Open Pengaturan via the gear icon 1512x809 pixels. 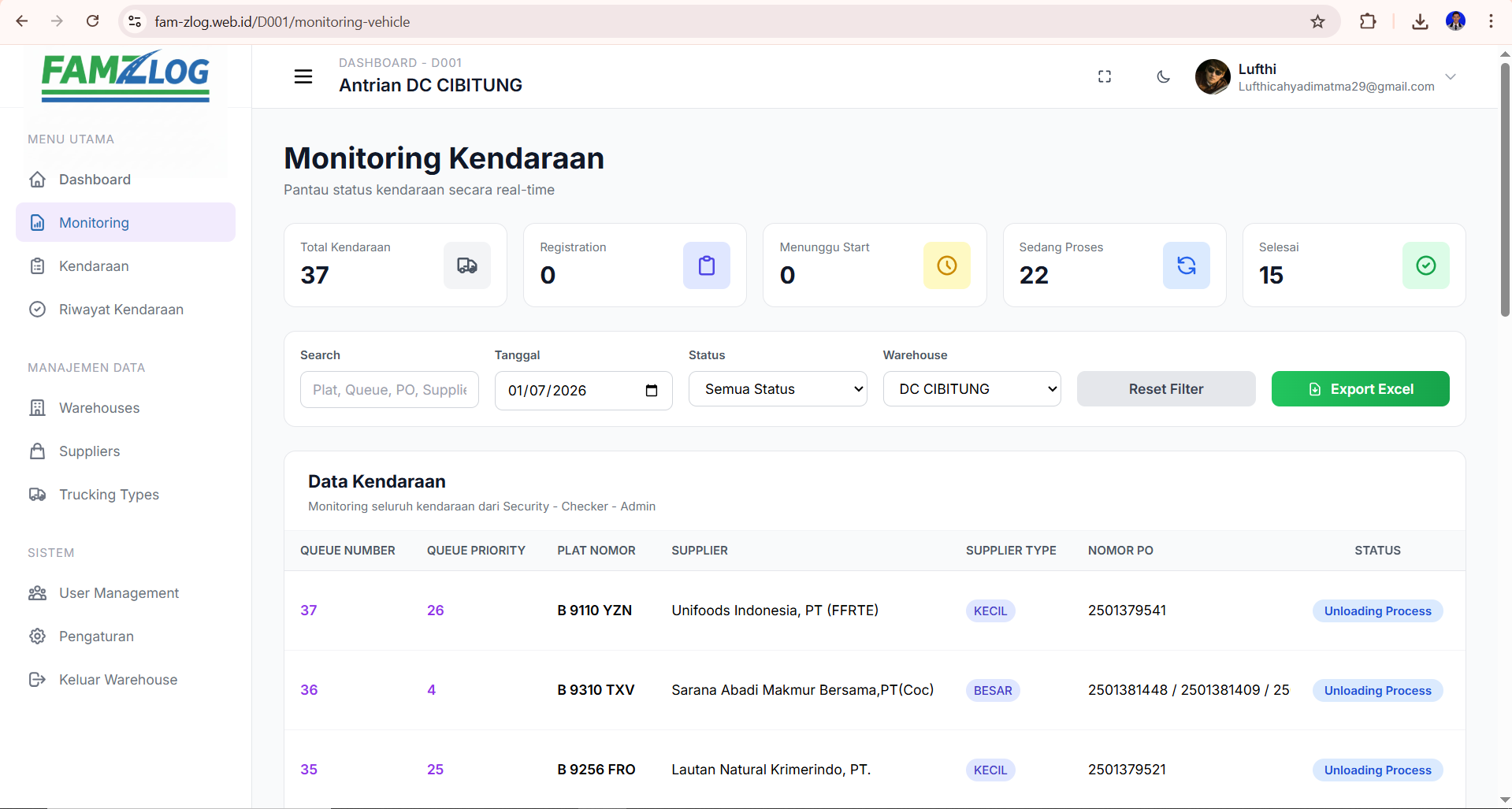tap(38, 636)
